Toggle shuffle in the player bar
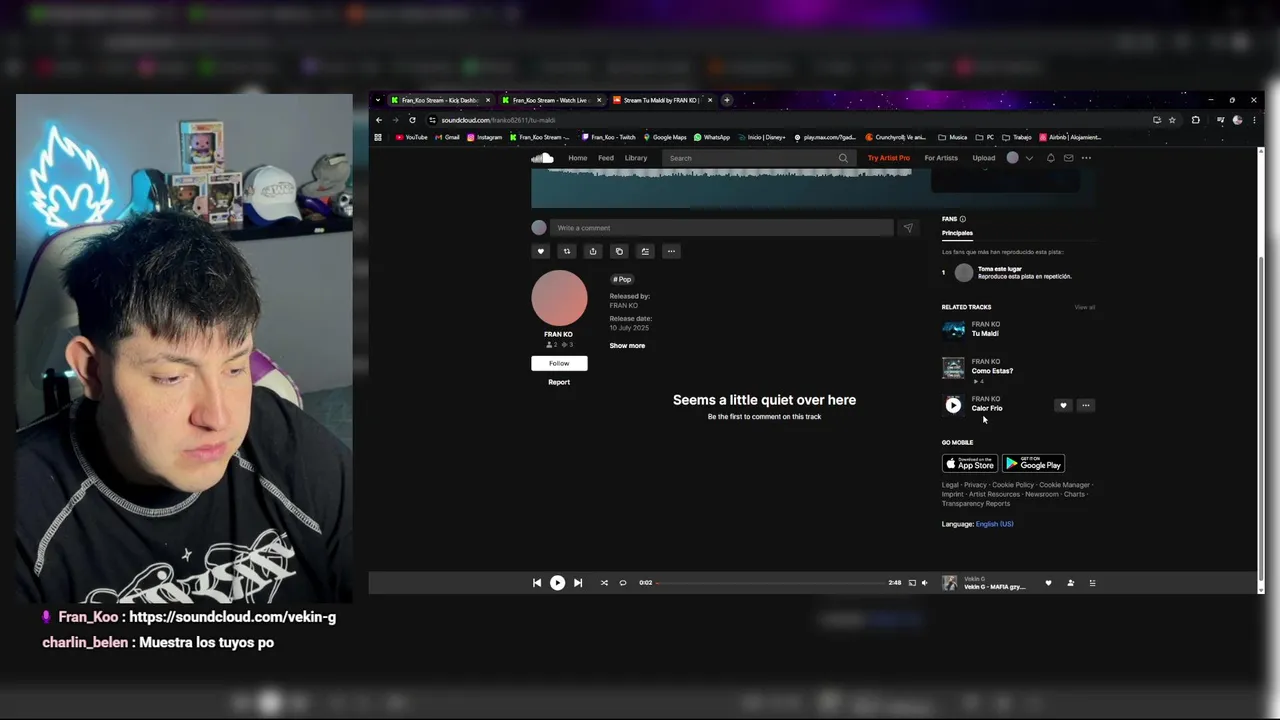 [604, 583]
